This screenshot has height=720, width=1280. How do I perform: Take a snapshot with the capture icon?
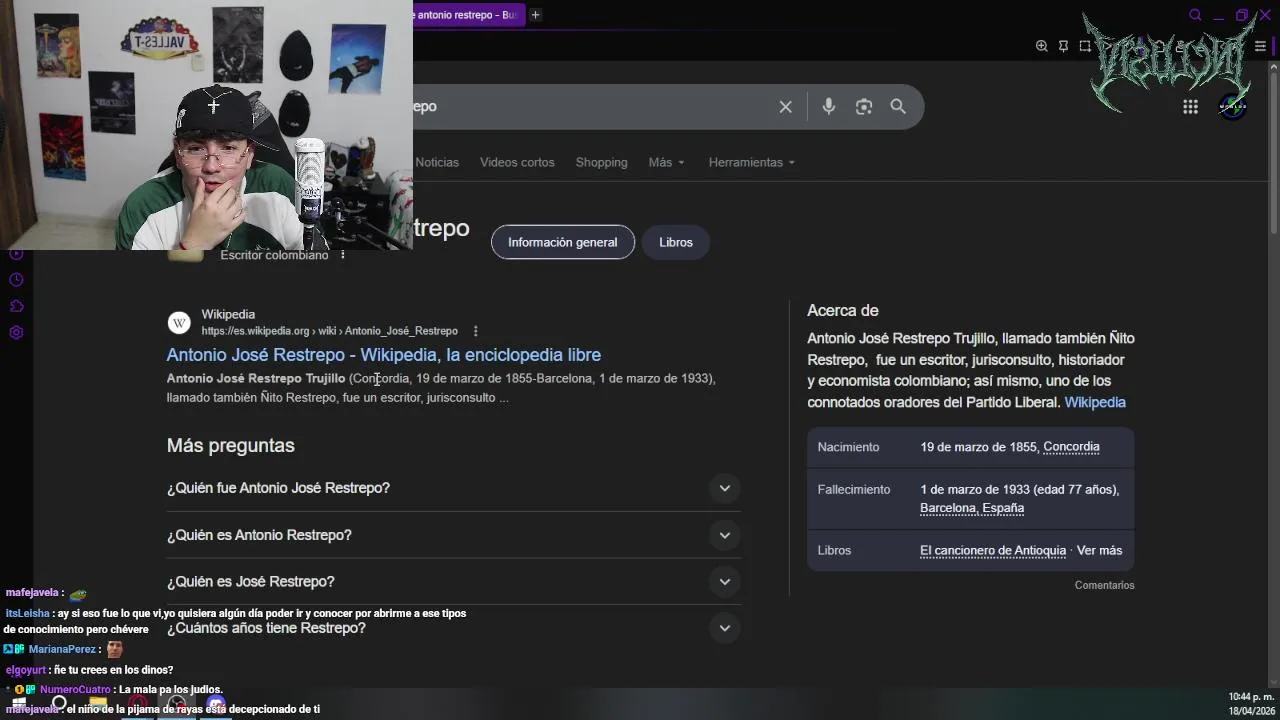(1085, 46)
